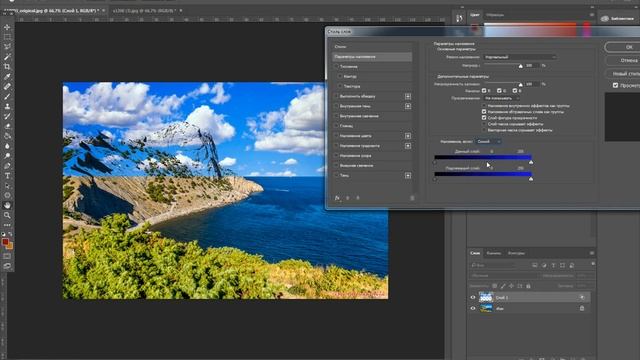Click the fx icon in the Layer Style dialog
Screen dimensions: 640x360
pyautogui.click(x=337, y=198)
